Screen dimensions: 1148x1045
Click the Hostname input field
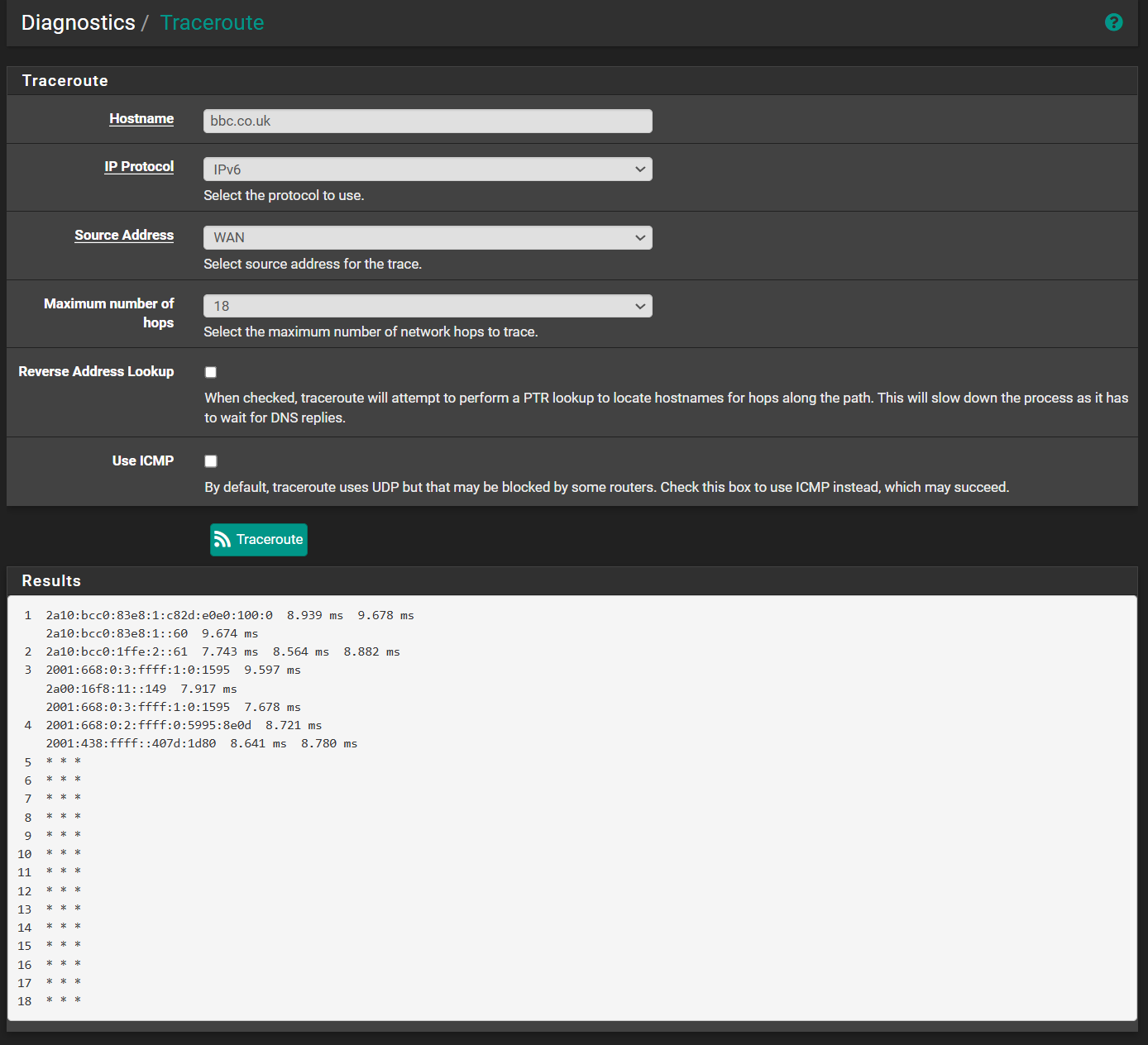click(428, 121)
